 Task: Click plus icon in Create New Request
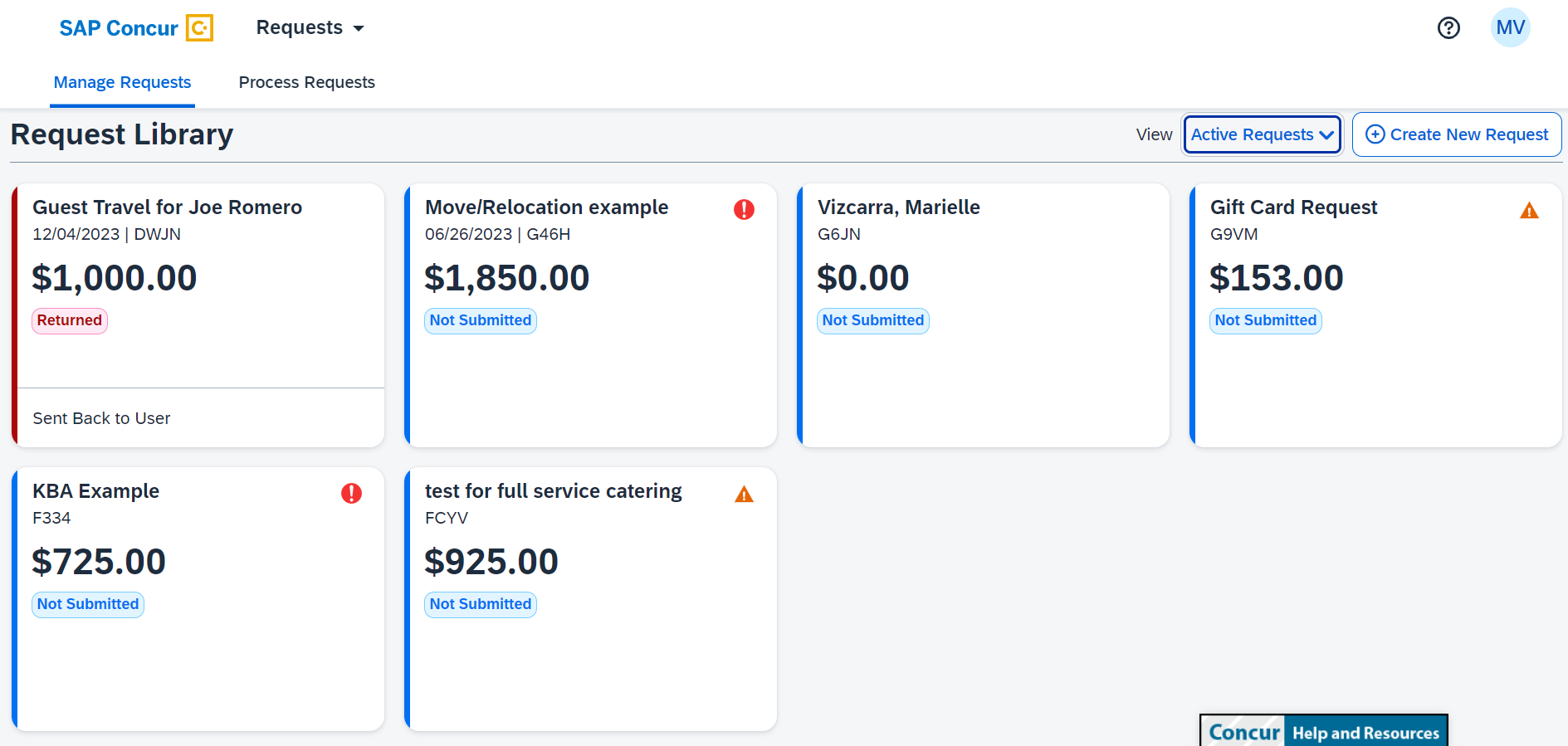coord(1375,134)
